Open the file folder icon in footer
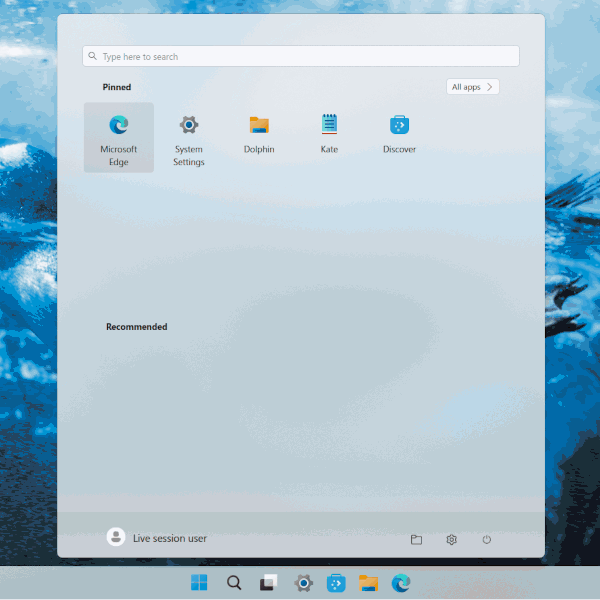The width and height of the screenshot is (600, 600). point(416,539)
